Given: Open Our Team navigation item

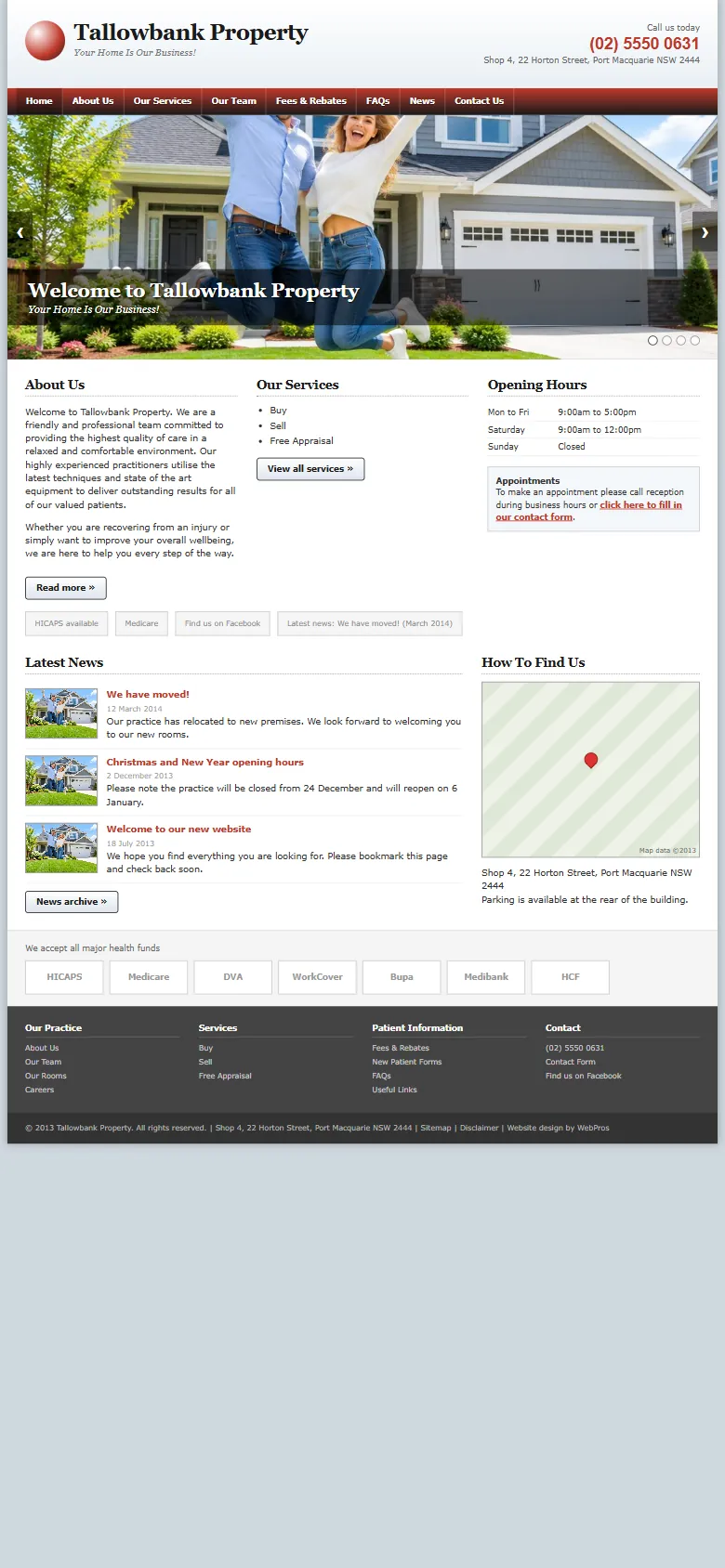Looking at the screenshot, I should tap(233, 101).
